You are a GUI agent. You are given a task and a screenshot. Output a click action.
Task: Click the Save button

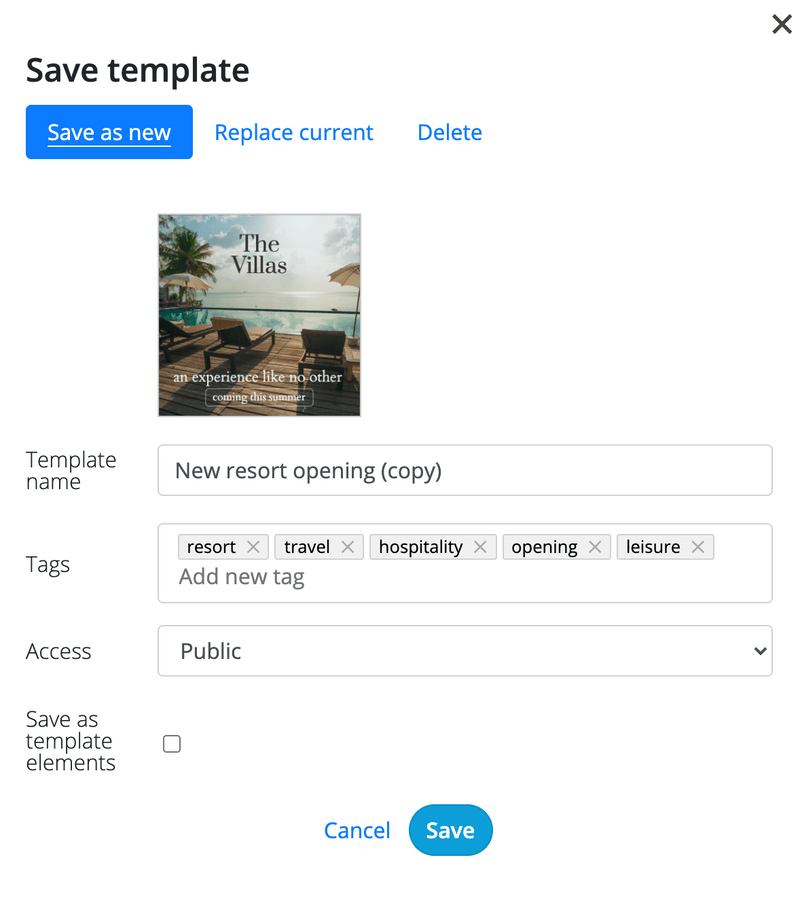click(x=451, y=830)
